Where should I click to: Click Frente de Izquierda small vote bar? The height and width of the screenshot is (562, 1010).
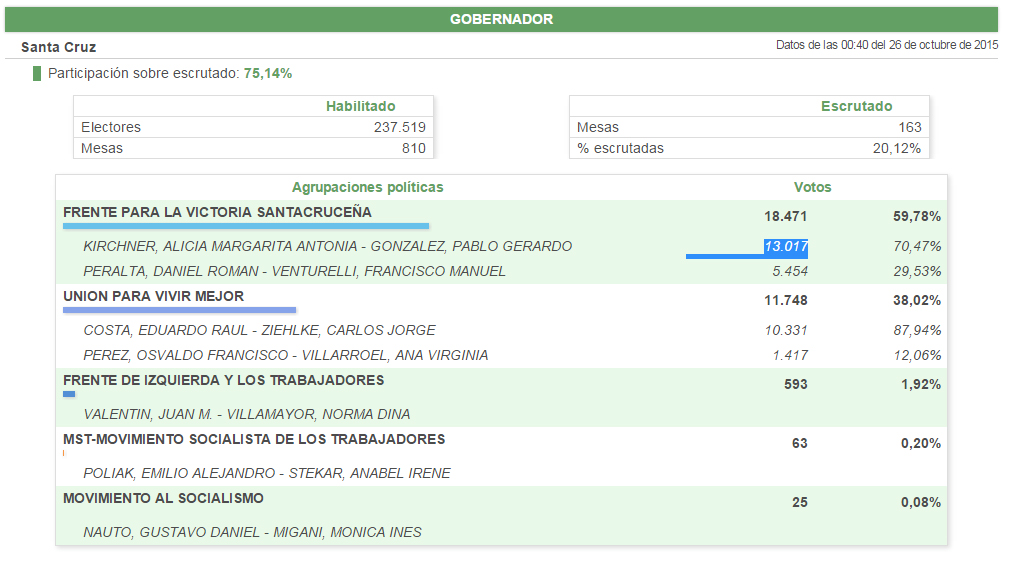pos(69,394)
